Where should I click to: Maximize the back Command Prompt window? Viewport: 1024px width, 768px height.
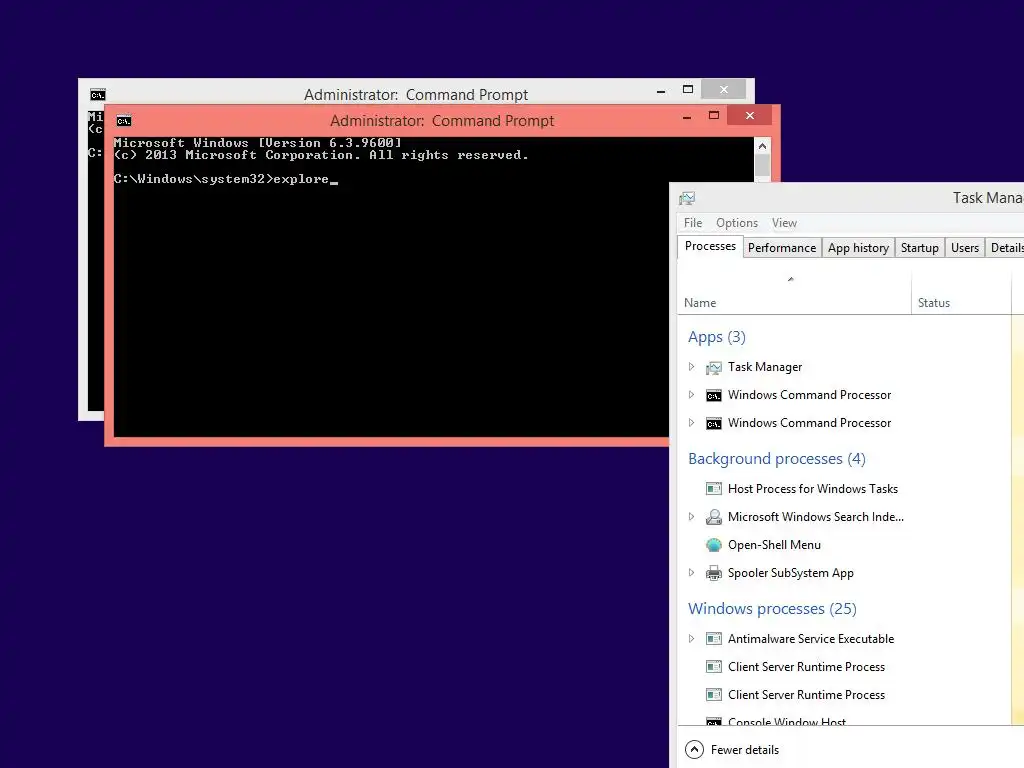point(688,89)
